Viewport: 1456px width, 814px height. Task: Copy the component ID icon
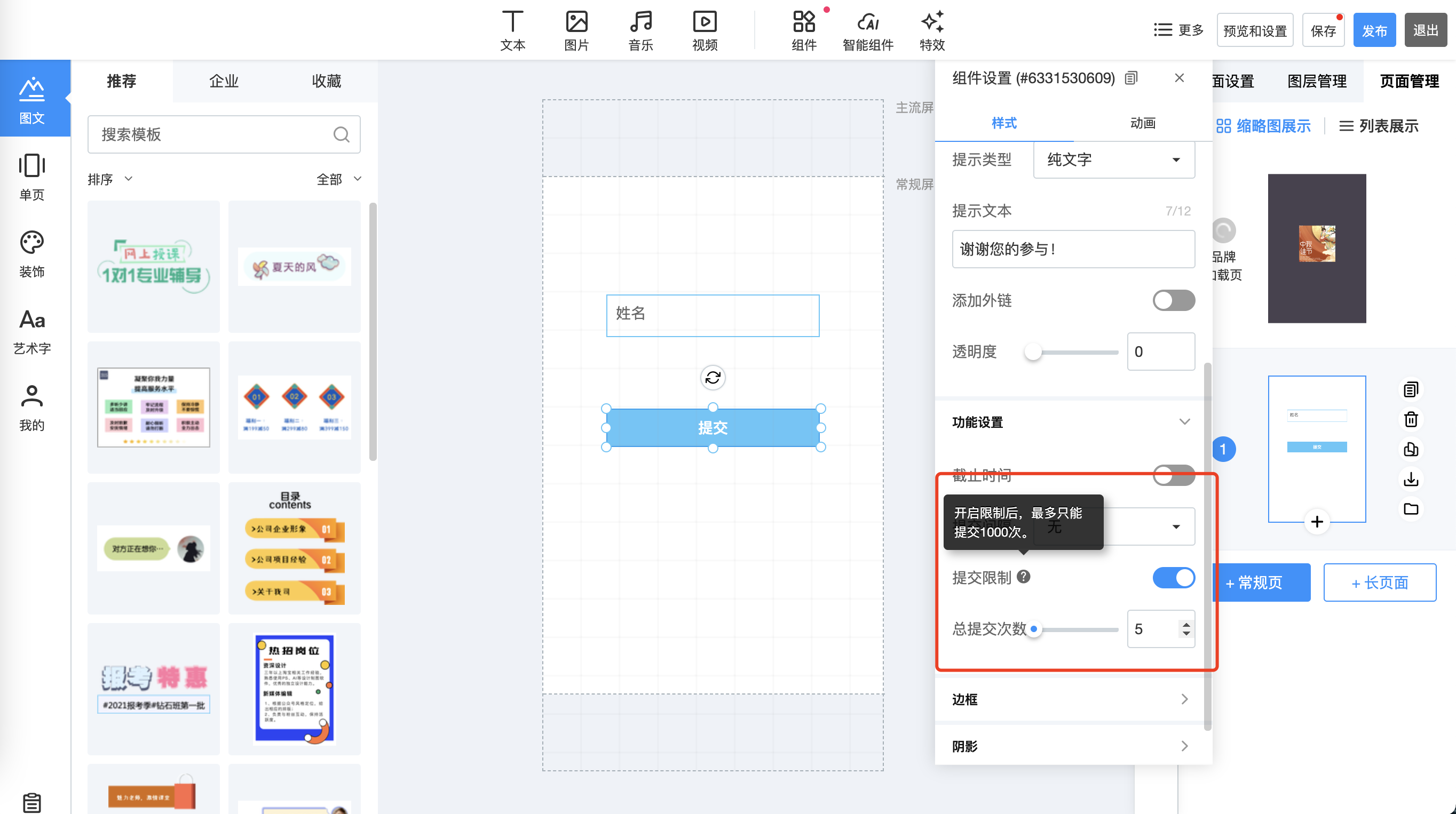pyautogui.click(x=1131, y=78)
